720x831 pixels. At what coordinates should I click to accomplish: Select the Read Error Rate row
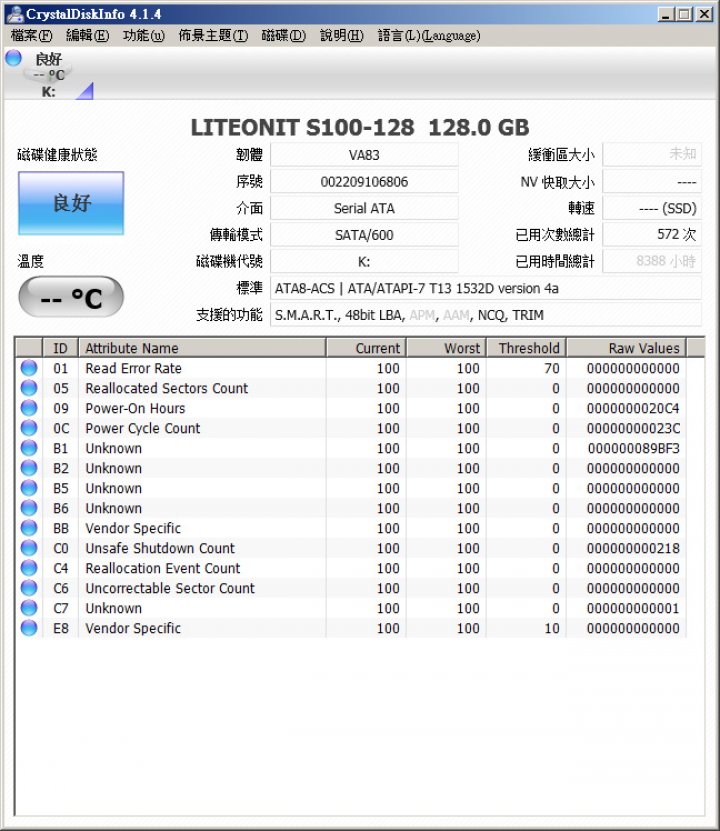pyautogui.click(x=351, y=368)
